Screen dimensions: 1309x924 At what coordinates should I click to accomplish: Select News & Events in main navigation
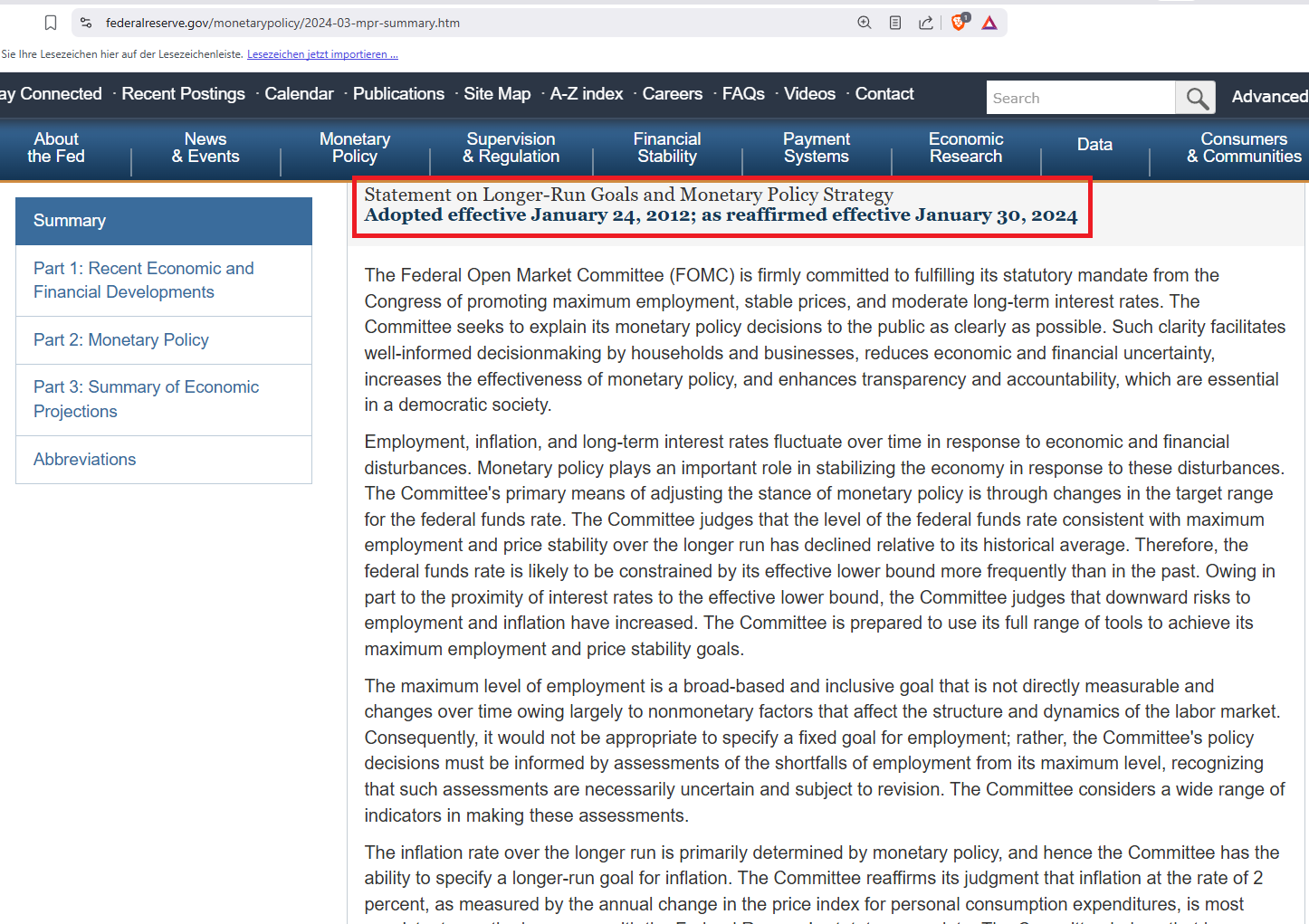(205, 148)
